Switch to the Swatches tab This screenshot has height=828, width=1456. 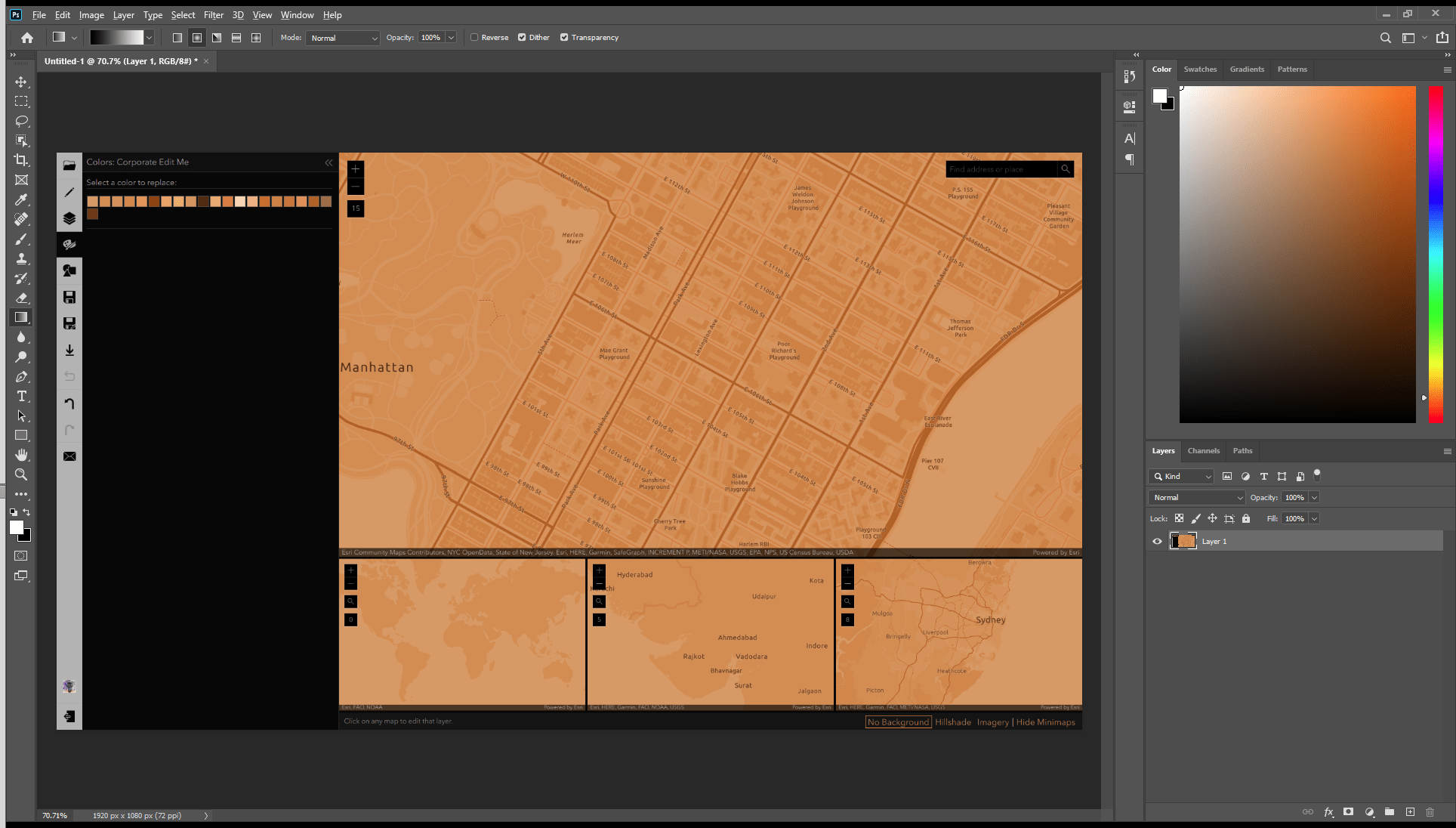coord(1199,69)
